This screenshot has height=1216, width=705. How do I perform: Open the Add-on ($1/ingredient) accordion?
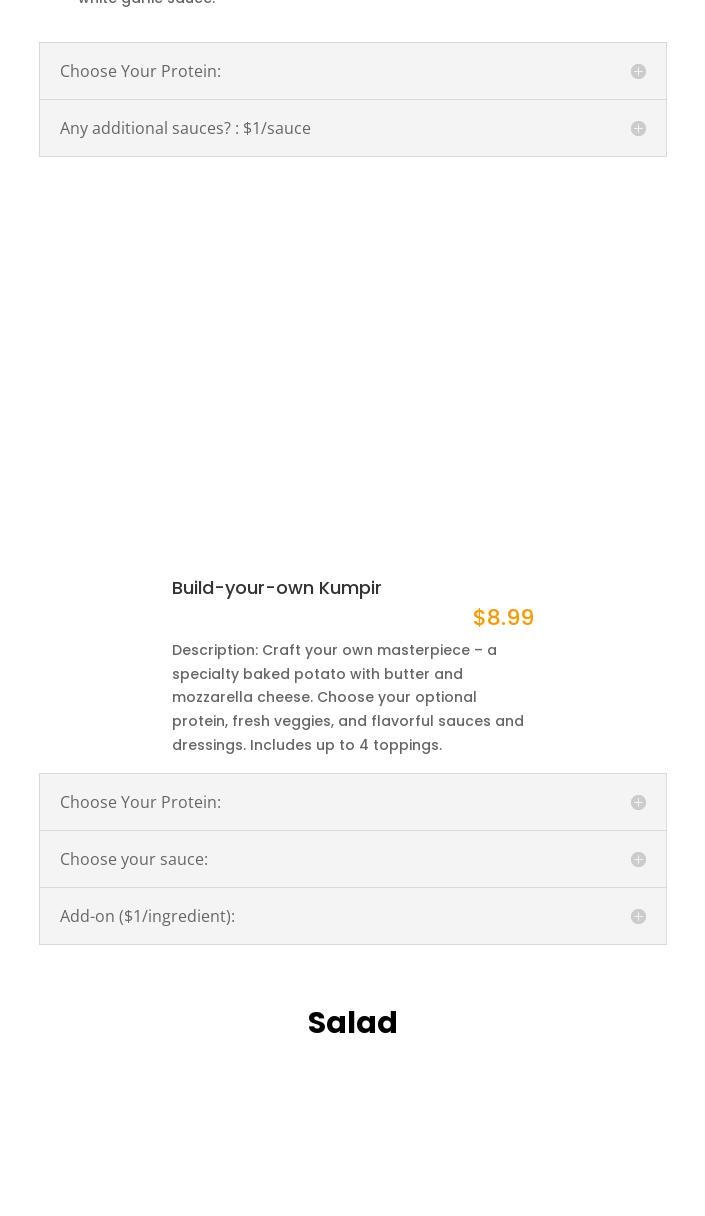(147, 916)
